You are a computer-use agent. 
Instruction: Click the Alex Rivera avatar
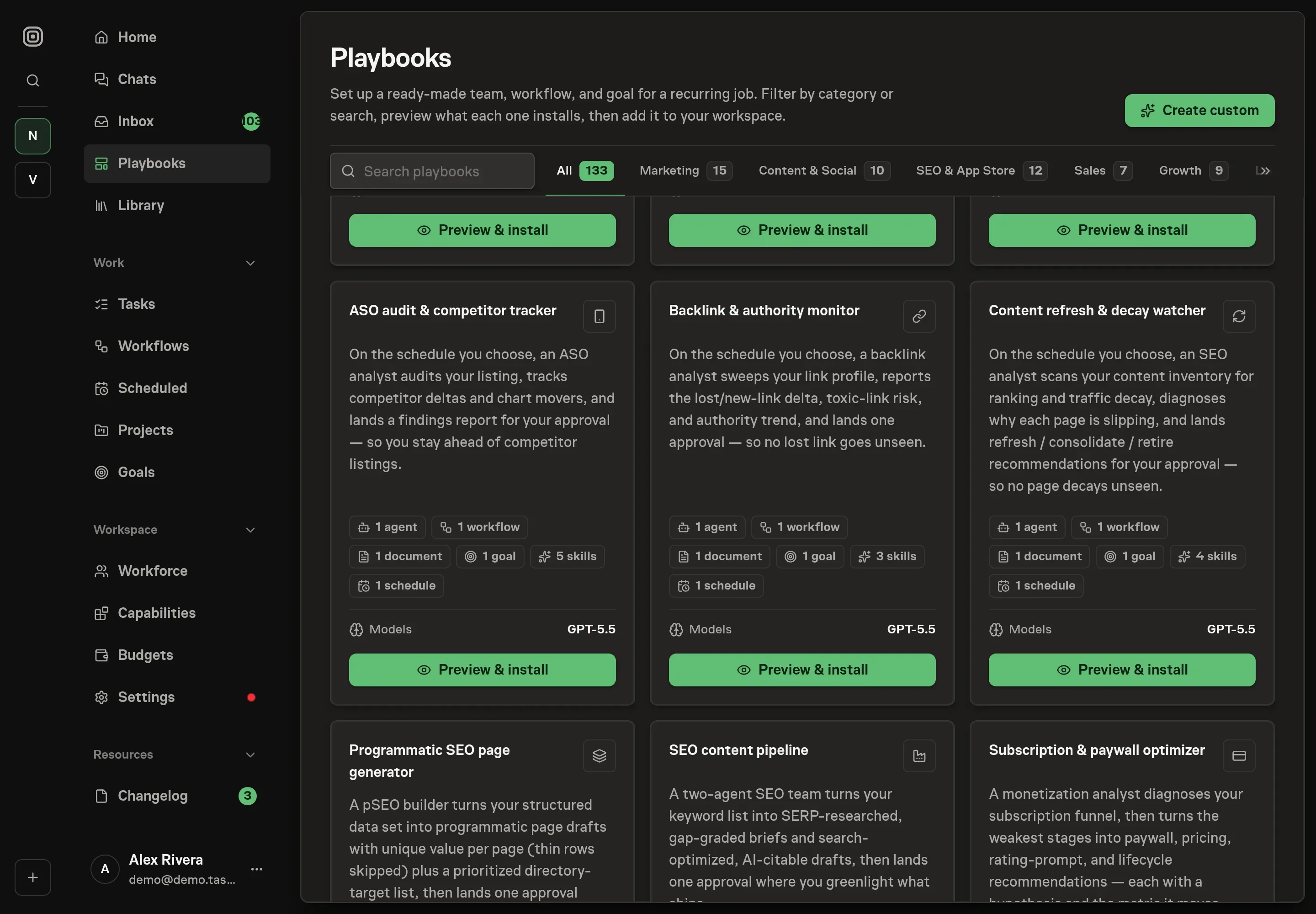click(x=105, y=869)
